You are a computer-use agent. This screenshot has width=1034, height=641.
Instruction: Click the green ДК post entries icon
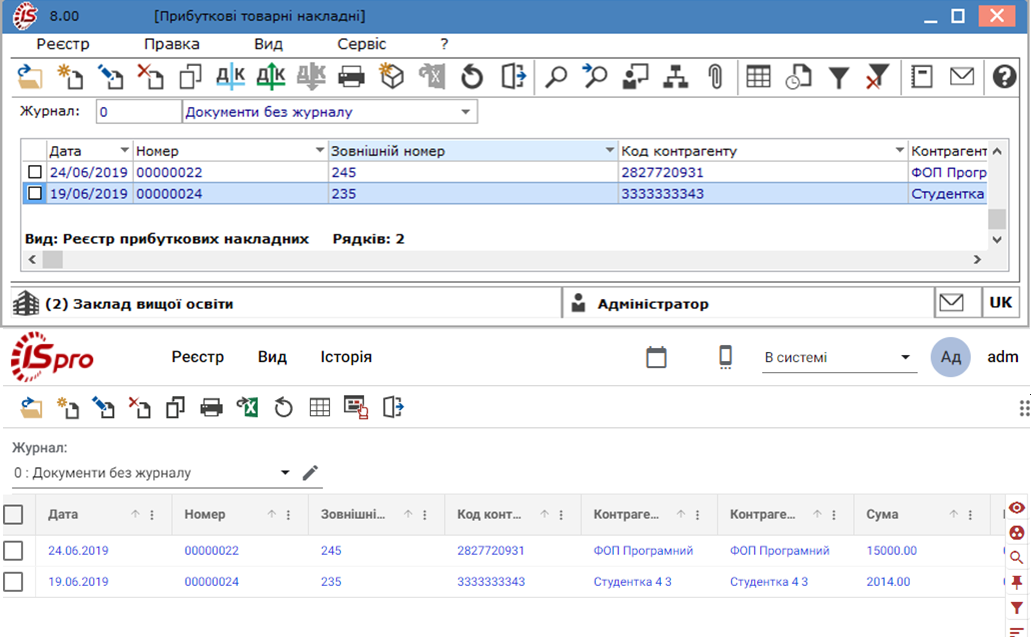[x=271, y=77]
